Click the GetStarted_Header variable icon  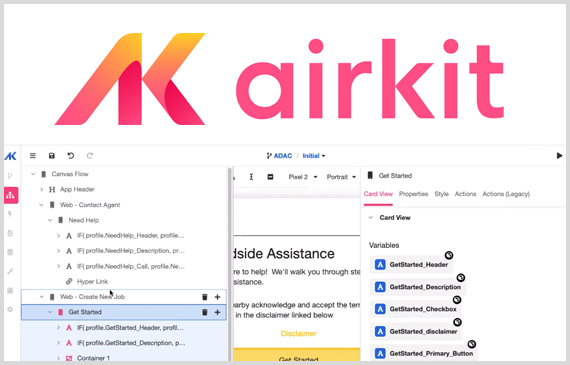click(x=380, y=264)
